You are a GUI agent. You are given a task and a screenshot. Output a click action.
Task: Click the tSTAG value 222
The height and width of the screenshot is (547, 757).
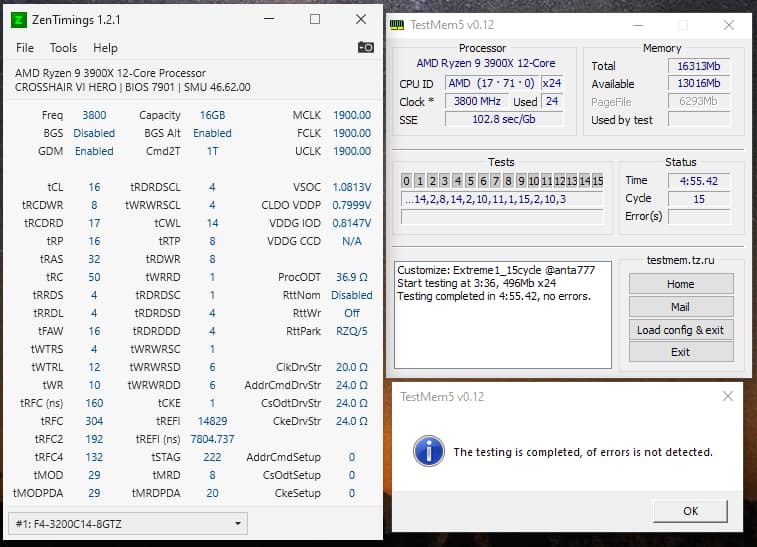click(x=212, y=457)
